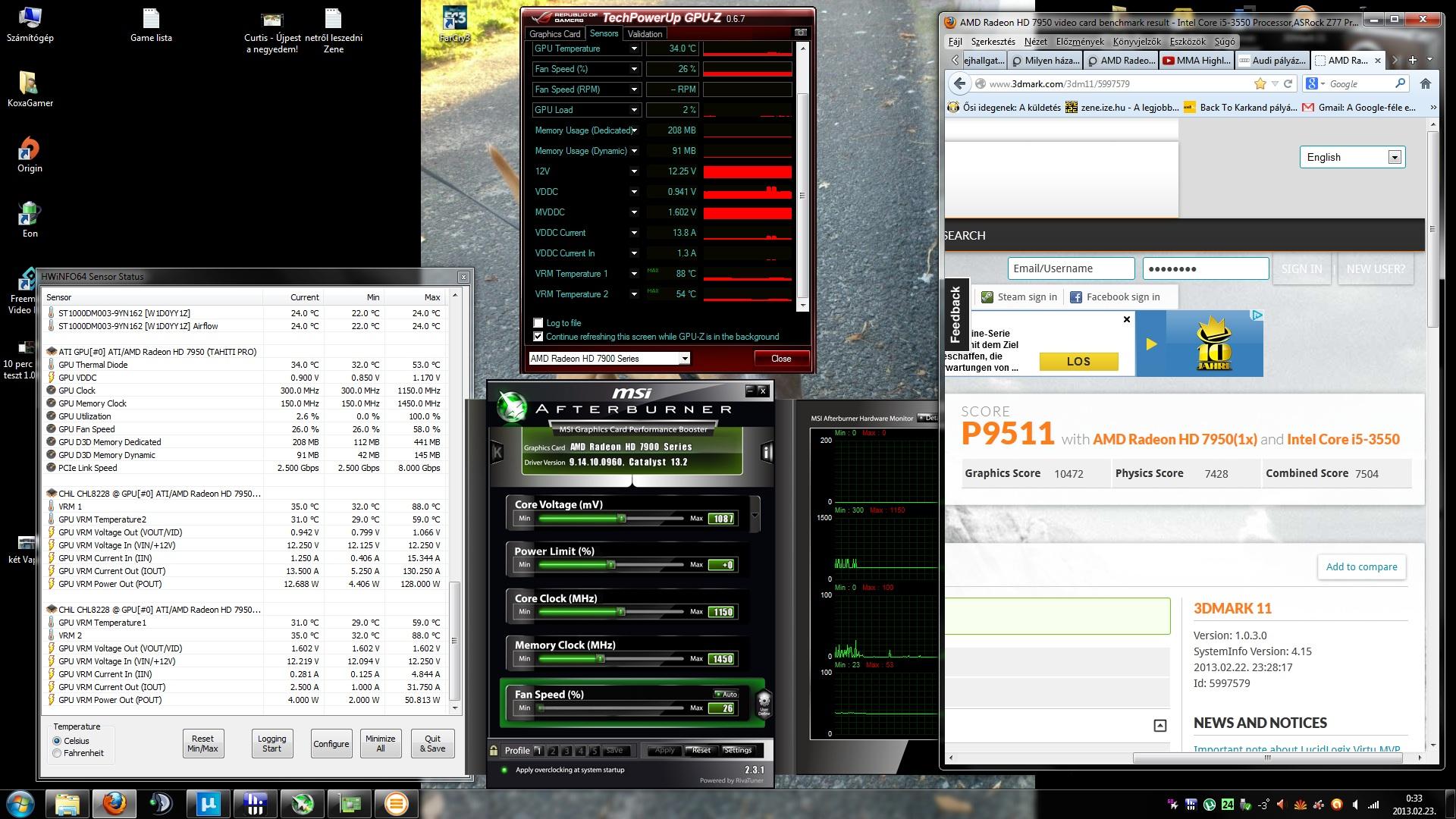1456x819 pixels.
Task: Expand Core Voltage options arrow
Action: pos(755,516)
